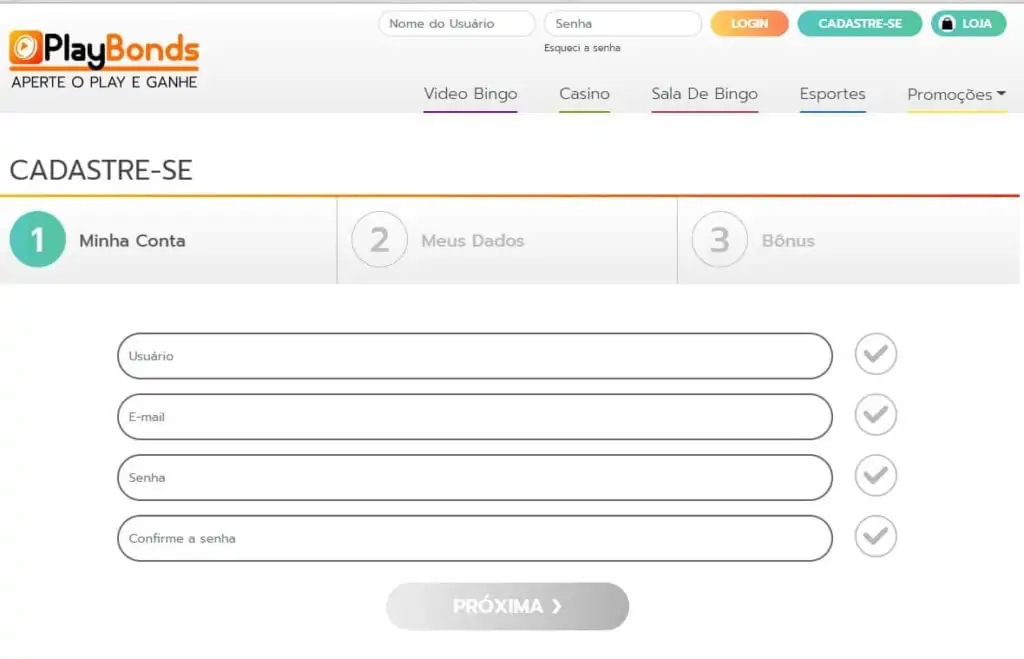The image size is (1024, 659).
Task: Click into the E-mail registration field
Action: 475,417
